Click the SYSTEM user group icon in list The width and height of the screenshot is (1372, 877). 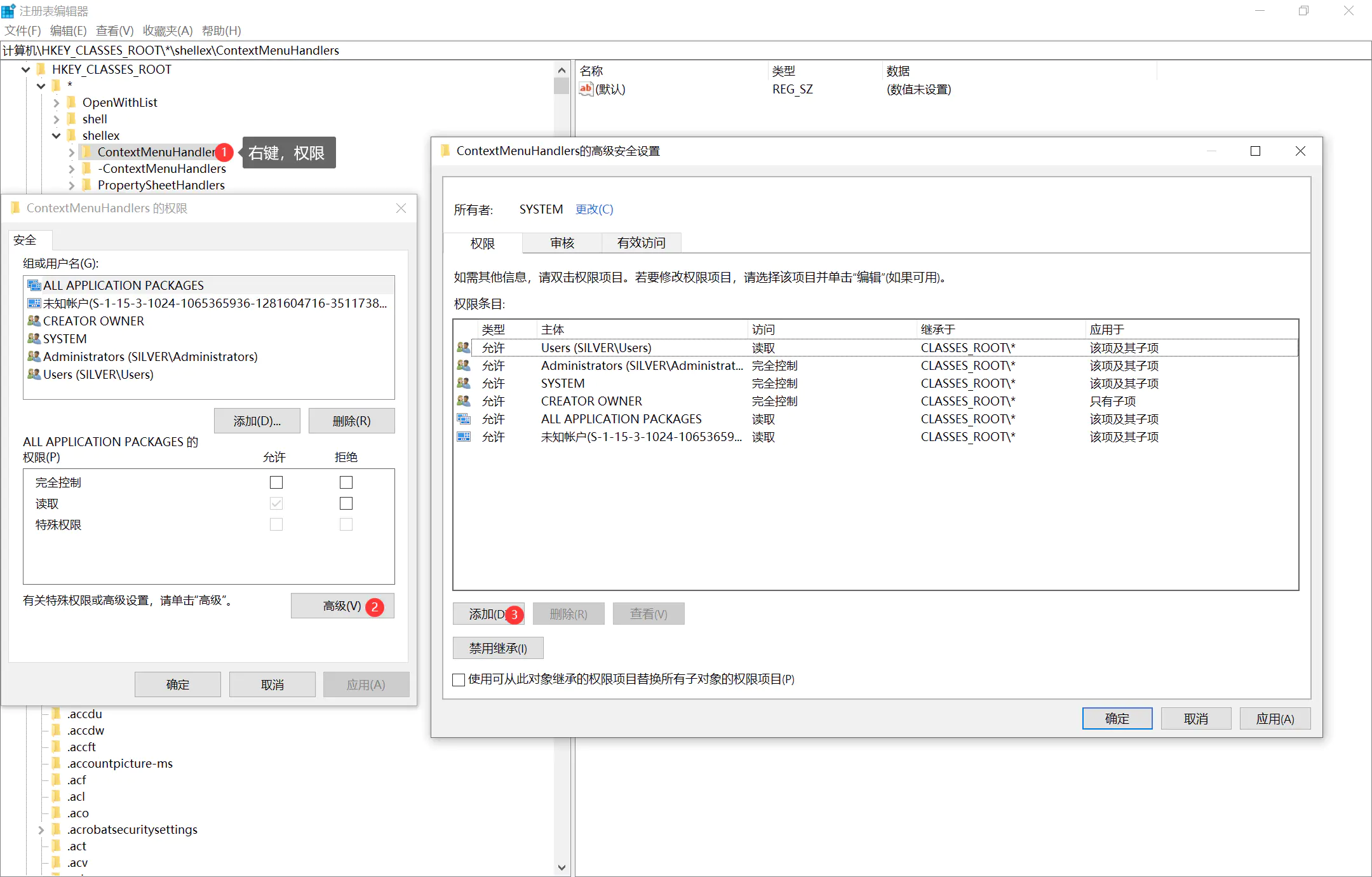click(34, 339)
